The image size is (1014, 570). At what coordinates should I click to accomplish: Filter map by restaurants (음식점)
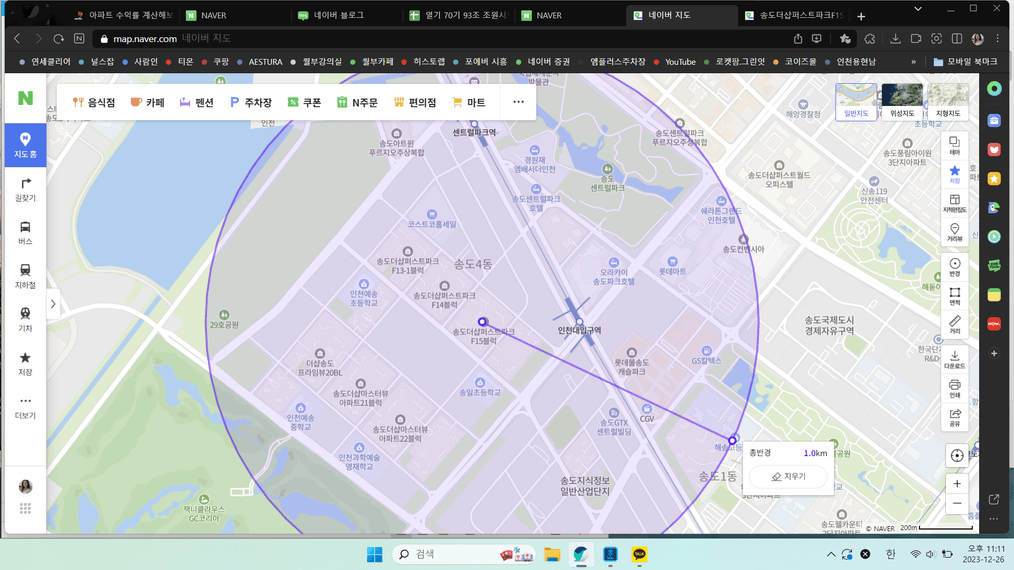[x=94, y=102]
